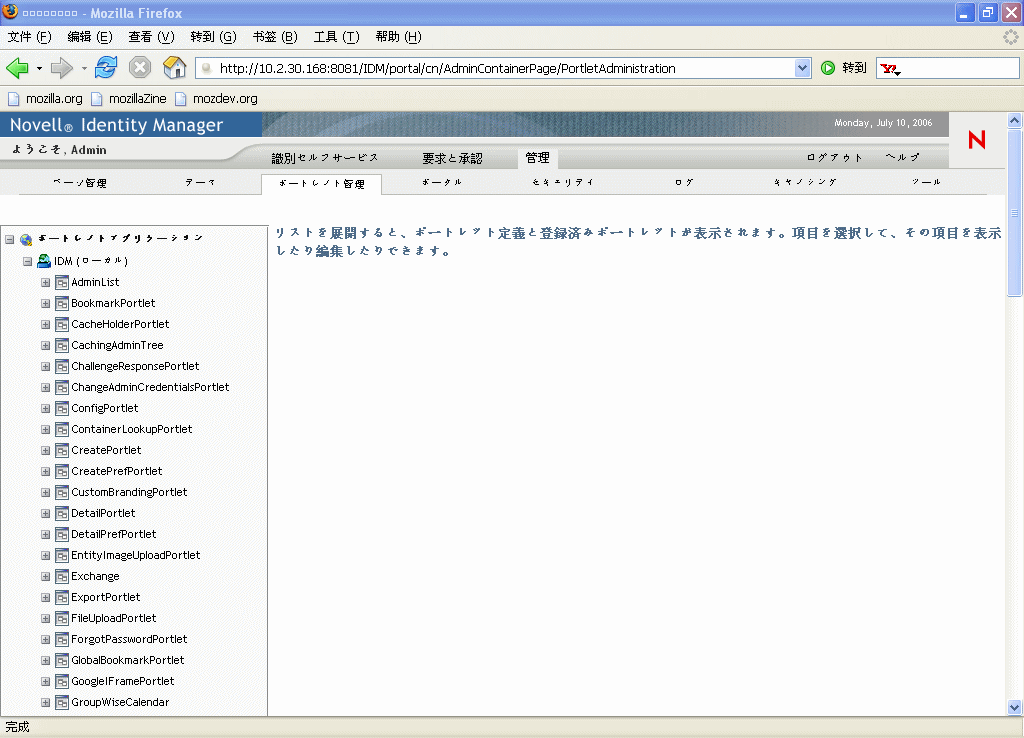Viewport: 1024px width, 738px height.
Task: Open the URL history dropdown arrow
Action: [802, 68]
